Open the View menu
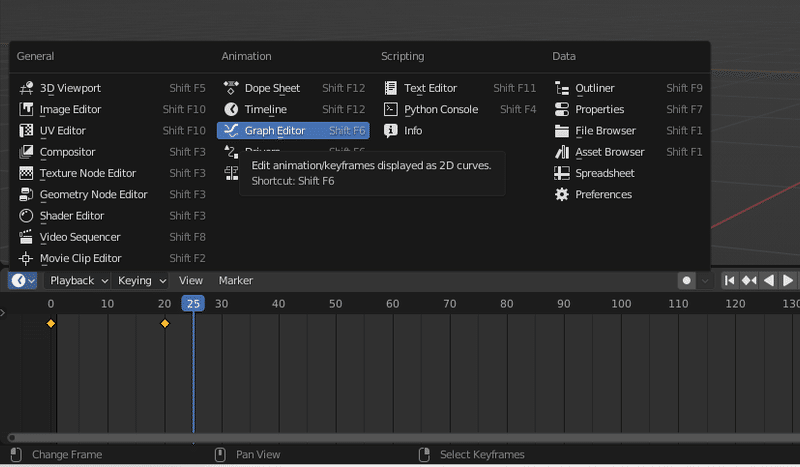The width and height of the screenshot is (800, 467). click(x=190, y=280)
